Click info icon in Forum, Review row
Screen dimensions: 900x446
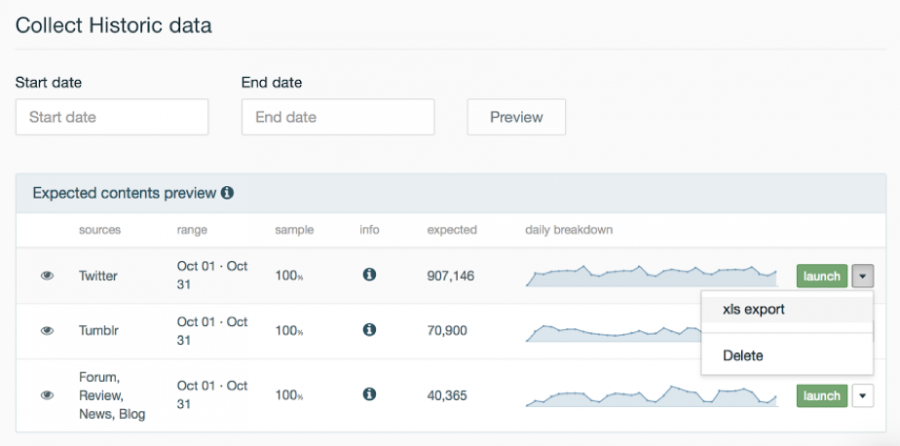[369, 395]
